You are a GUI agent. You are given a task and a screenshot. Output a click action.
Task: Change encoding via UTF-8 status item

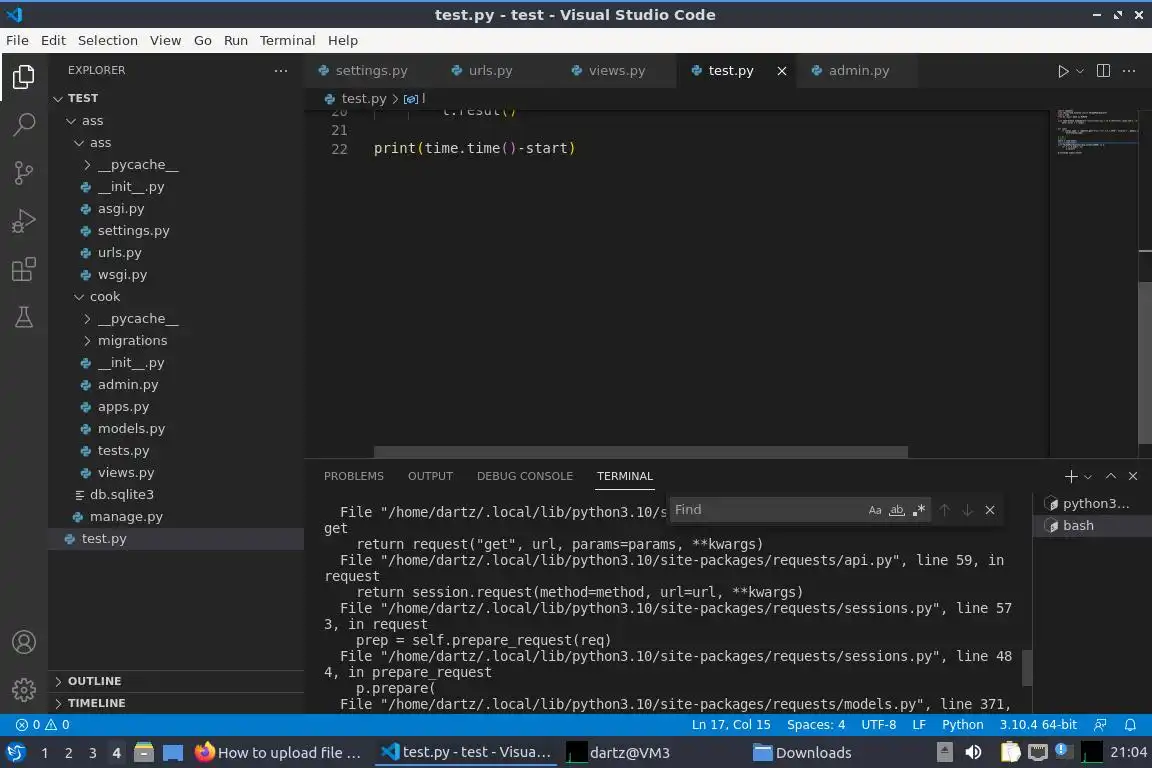pos(879,725)
